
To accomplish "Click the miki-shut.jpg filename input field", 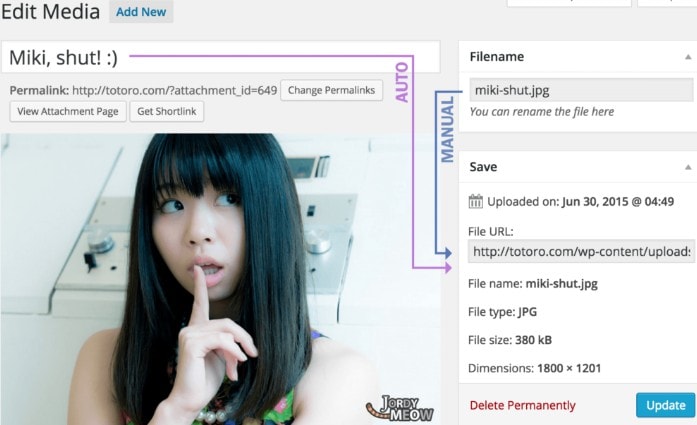I will click(581, 90).
